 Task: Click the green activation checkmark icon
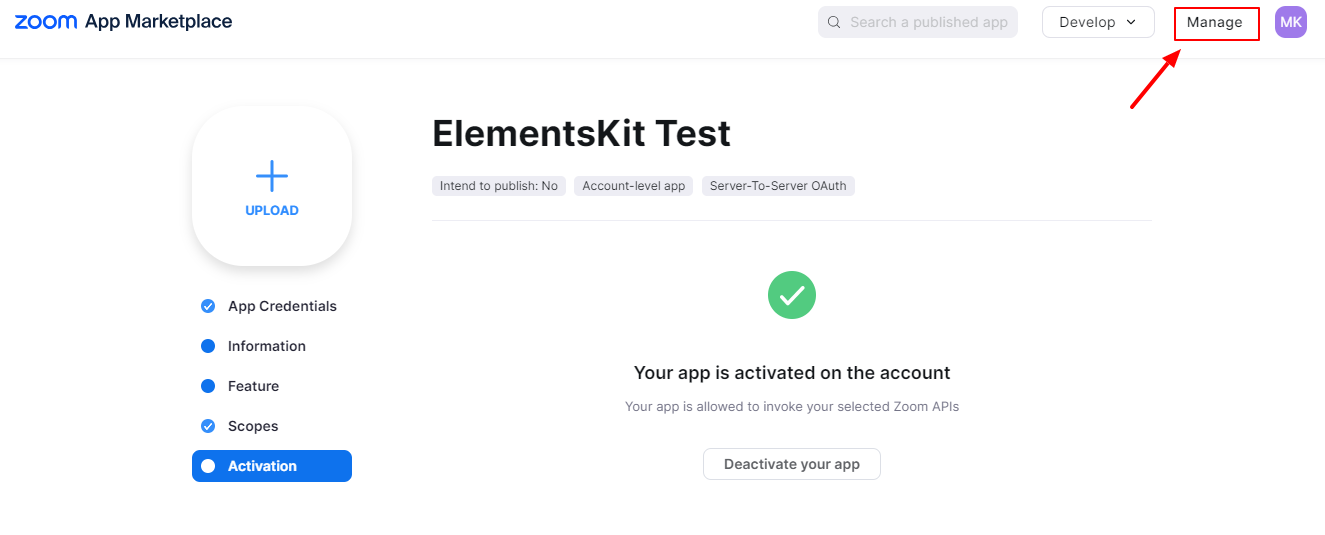click(792, 295)
